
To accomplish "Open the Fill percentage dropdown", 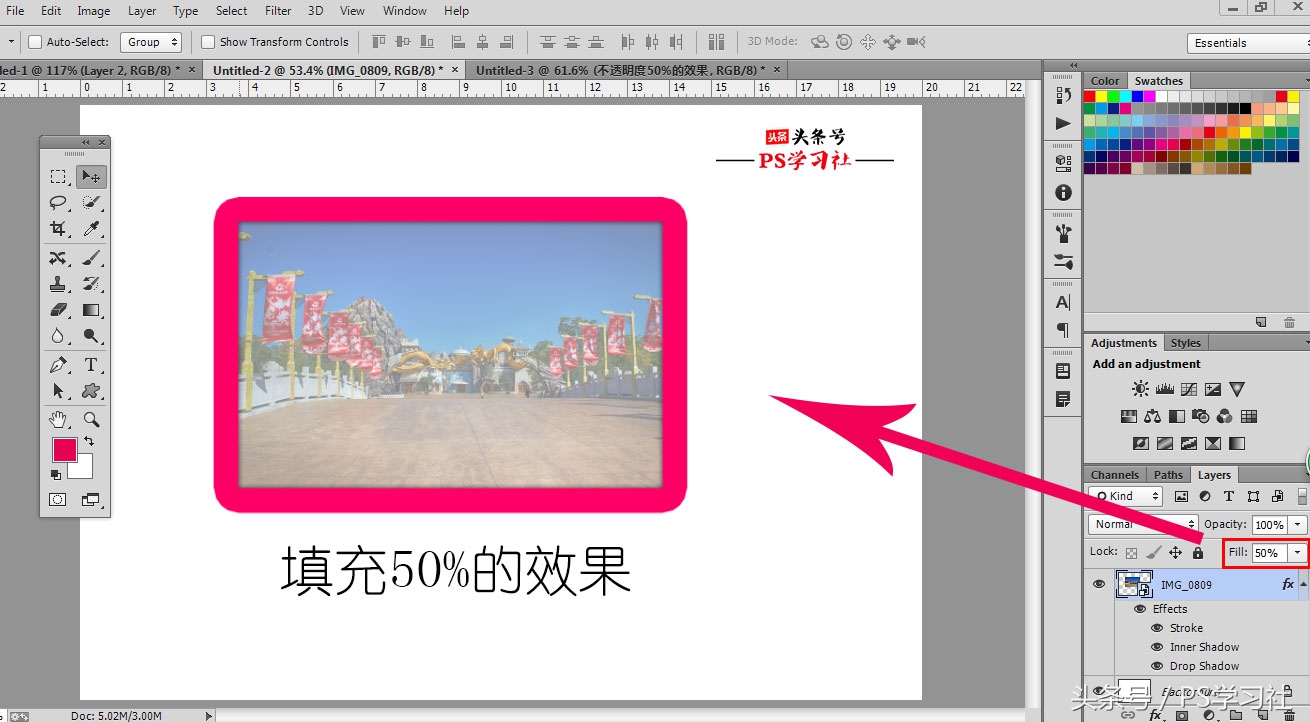I will click(1296, 551).
